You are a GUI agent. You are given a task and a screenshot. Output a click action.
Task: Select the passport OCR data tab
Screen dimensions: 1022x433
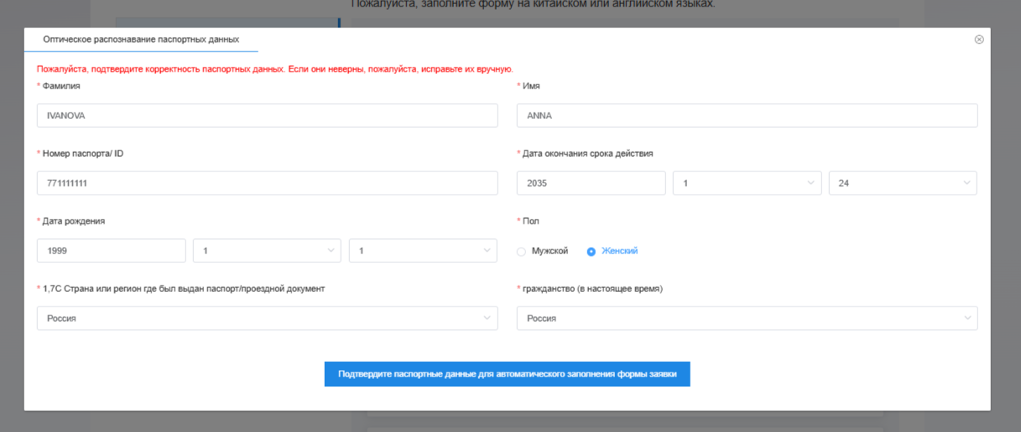[141, 40]
